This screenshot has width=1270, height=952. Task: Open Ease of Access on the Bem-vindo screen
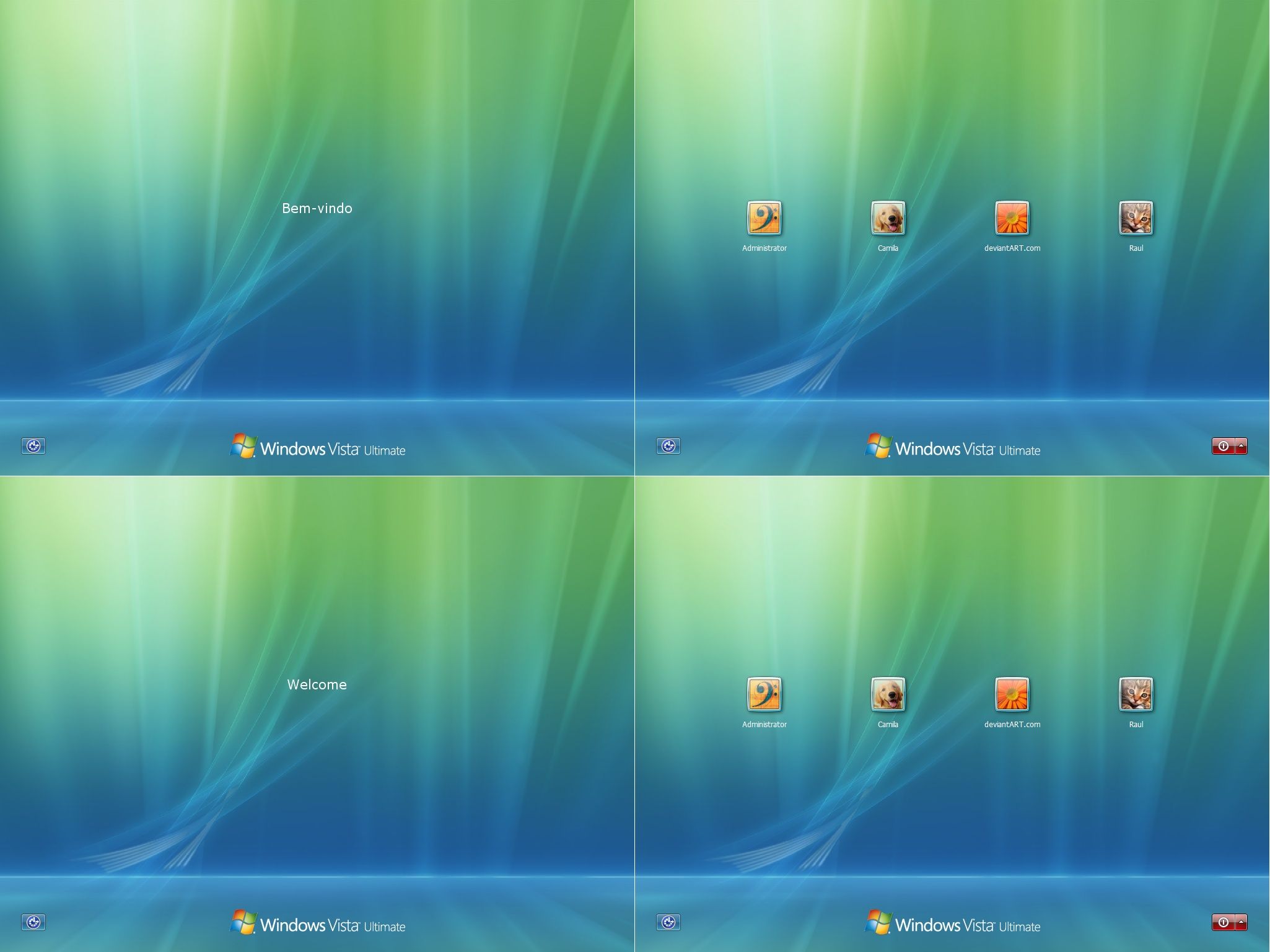coord(33,446)
